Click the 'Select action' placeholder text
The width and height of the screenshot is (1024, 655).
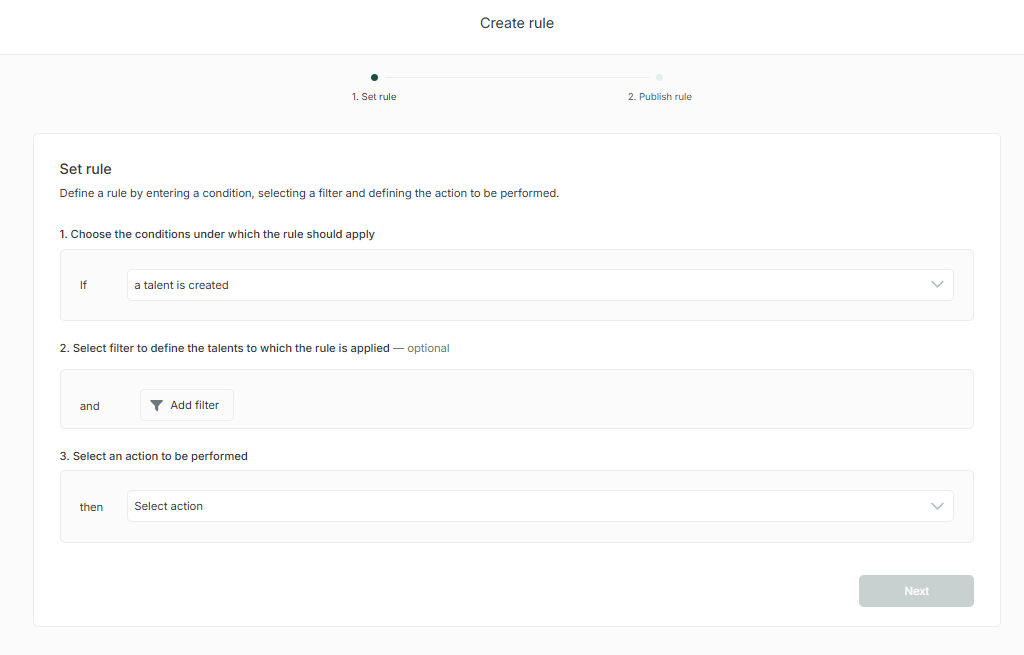(169, 506)
